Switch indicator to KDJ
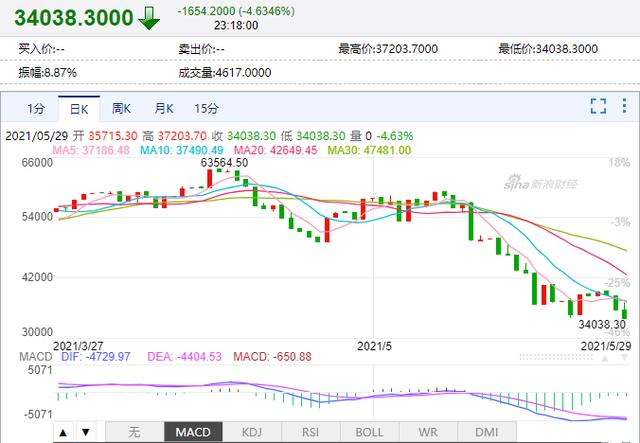Screen dimensions: 640x443 (x=252, y=432)
